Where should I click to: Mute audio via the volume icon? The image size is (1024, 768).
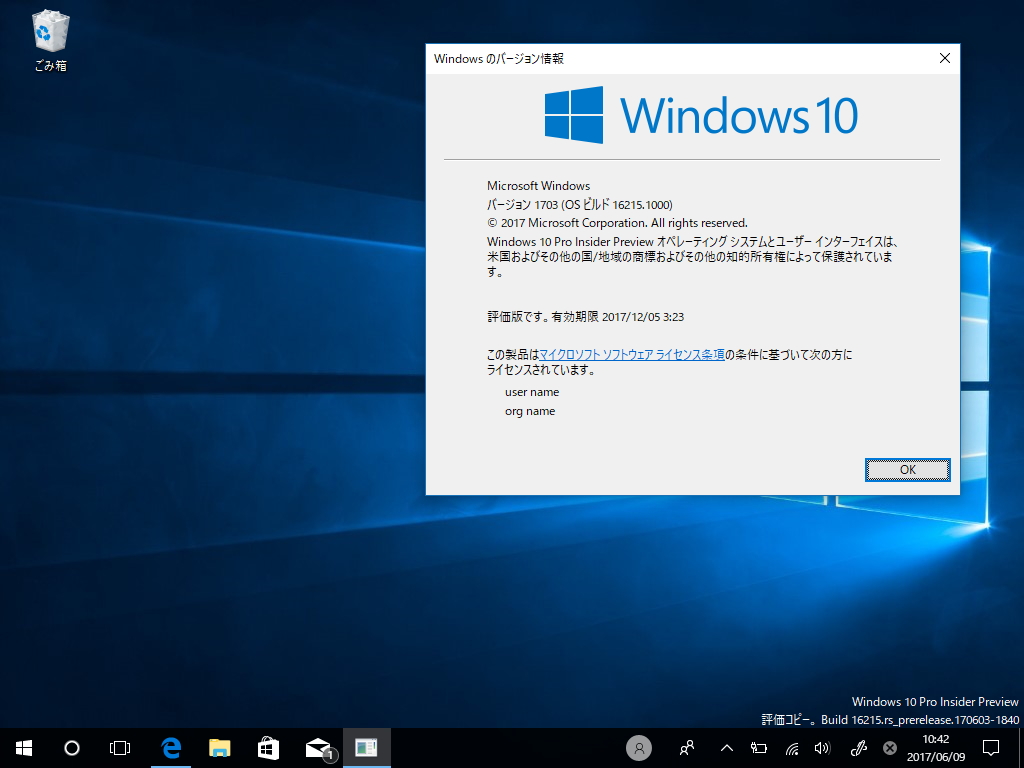pyautogui.click(x=823, y=748)
